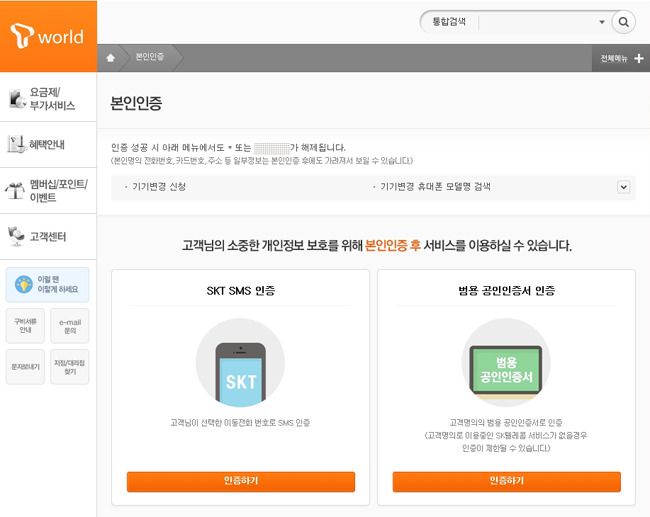Go to home via breadcrumb house icon
650x517 pixels.
(111, 58)
